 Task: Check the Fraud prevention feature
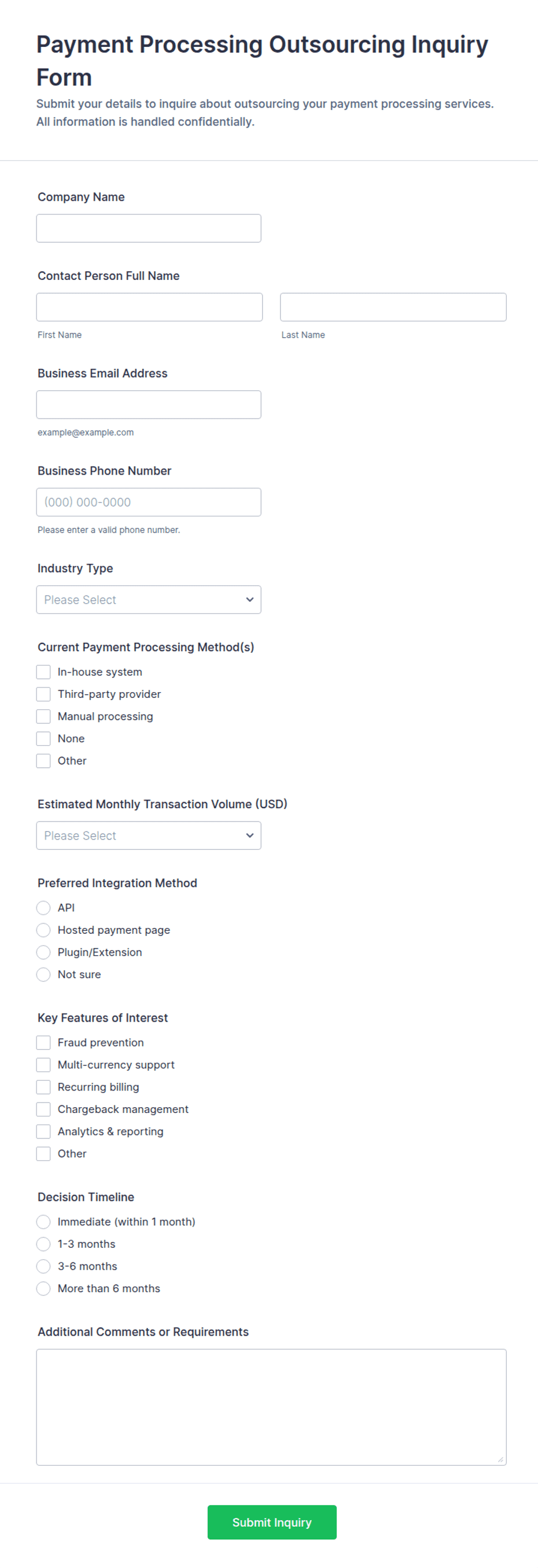(x=43, y=1042)
